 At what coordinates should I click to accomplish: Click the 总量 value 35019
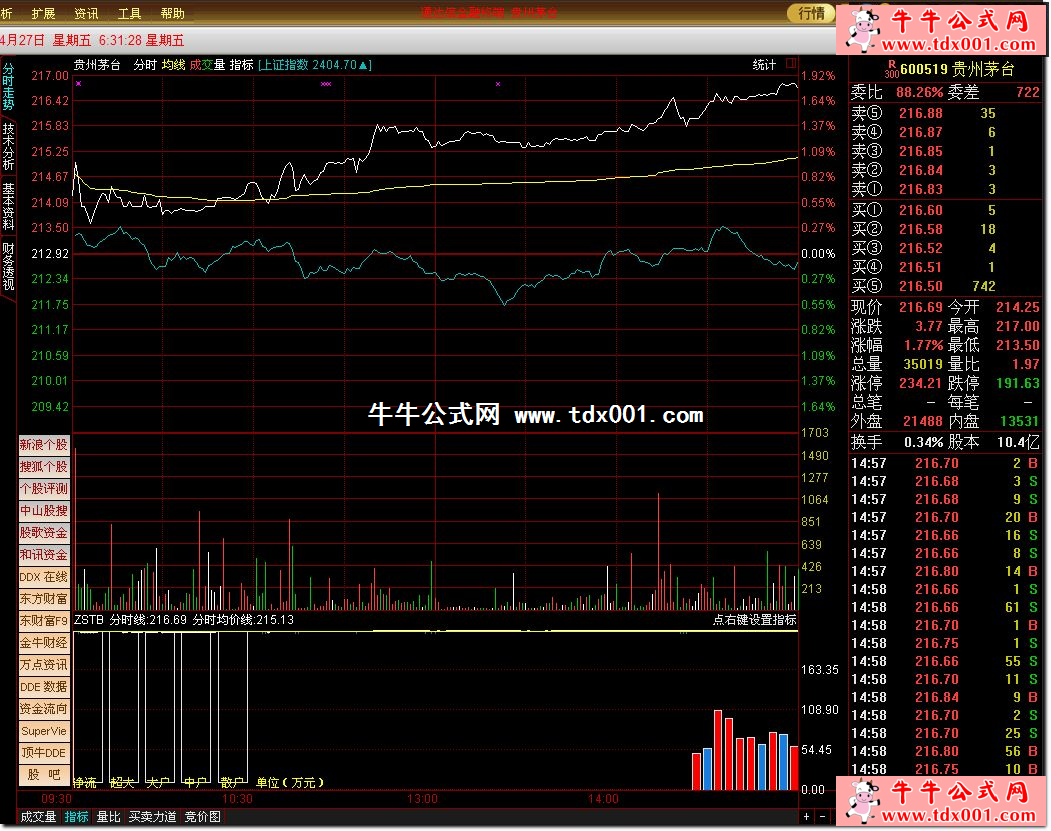click(923, 364)
